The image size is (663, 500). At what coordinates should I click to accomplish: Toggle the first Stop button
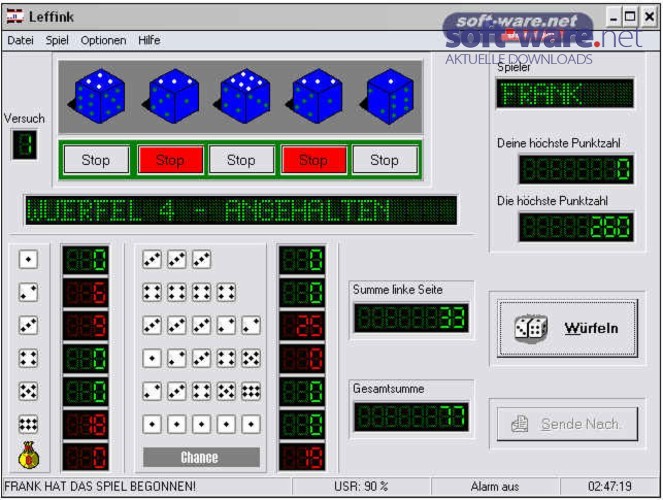point(96,160)
